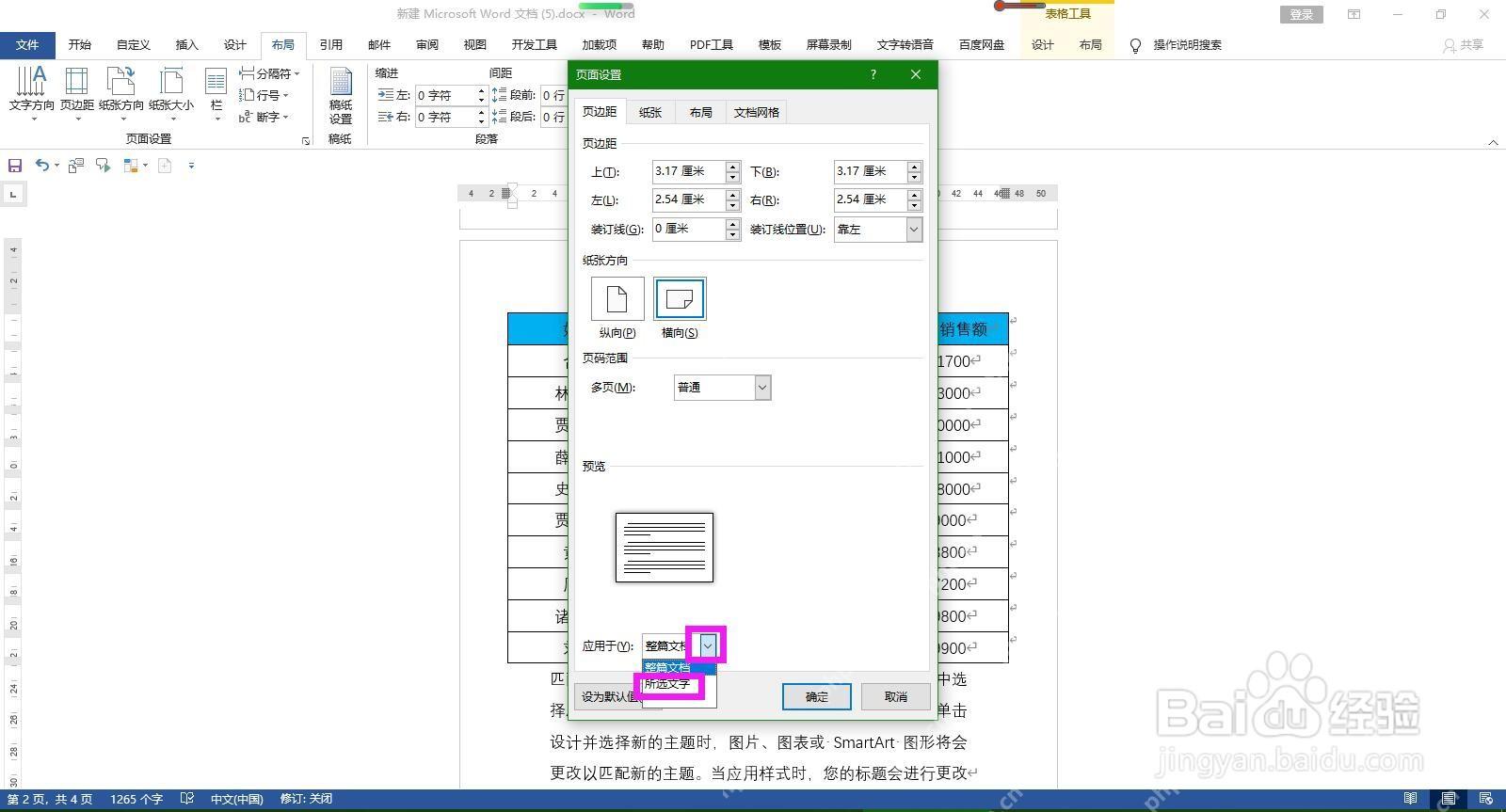Viewport: 1506px width, 812px height.
Task: Open 稿纸设置 manuscript paper settings
Action: 340,95
